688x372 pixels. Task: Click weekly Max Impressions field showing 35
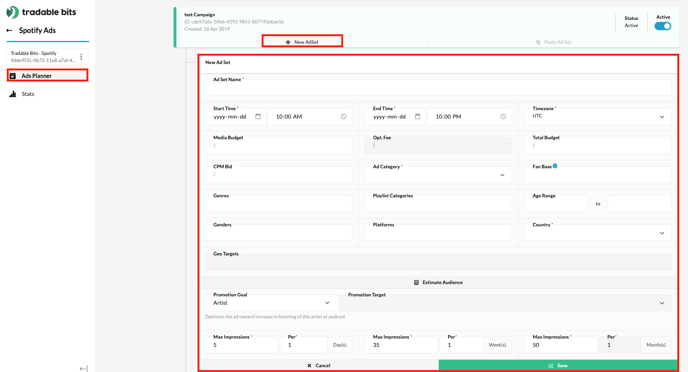[x=401, y=345]
